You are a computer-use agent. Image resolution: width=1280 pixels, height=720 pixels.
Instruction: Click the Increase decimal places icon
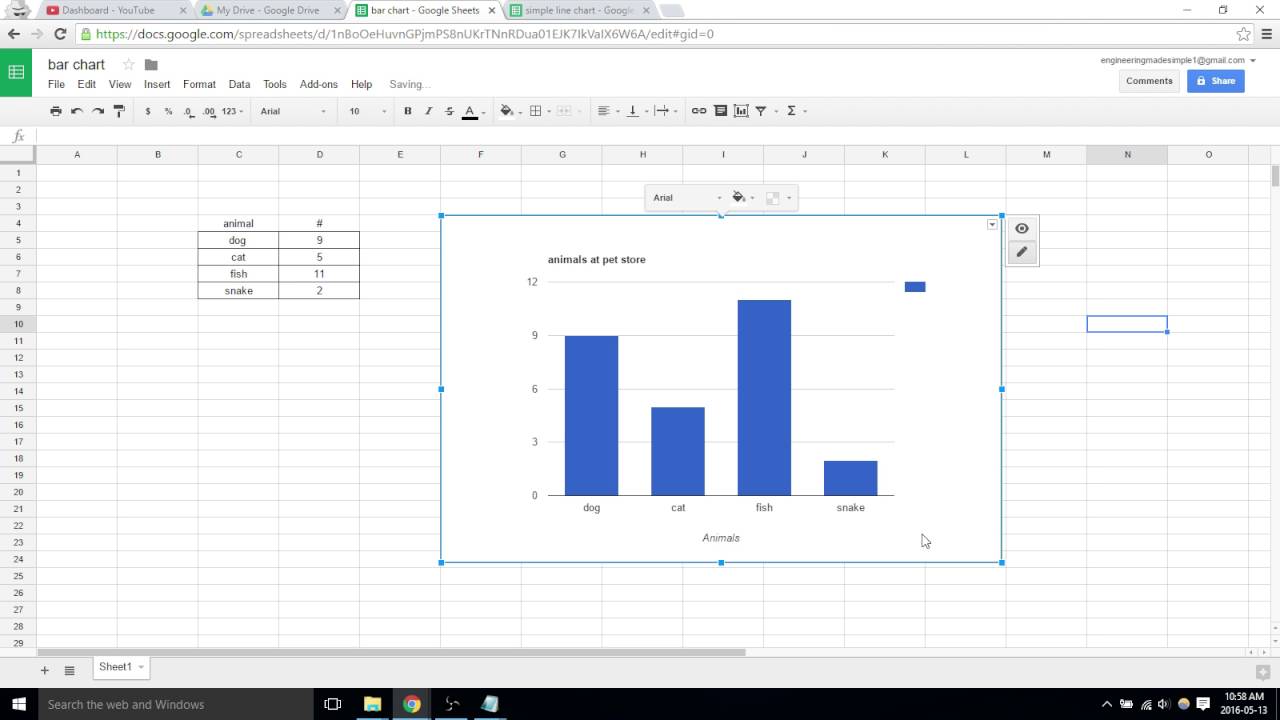209,111
